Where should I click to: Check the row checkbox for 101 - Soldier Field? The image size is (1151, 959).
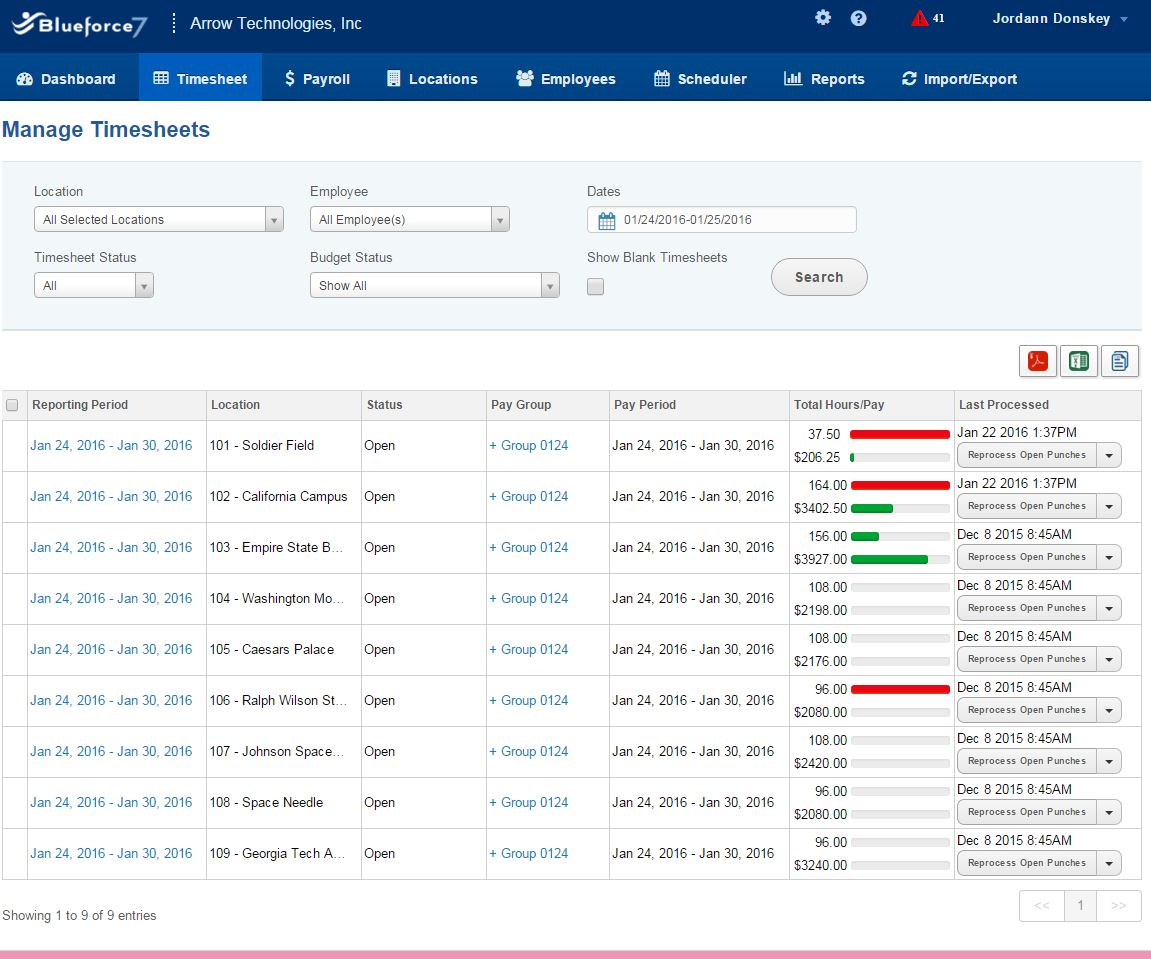13,445
